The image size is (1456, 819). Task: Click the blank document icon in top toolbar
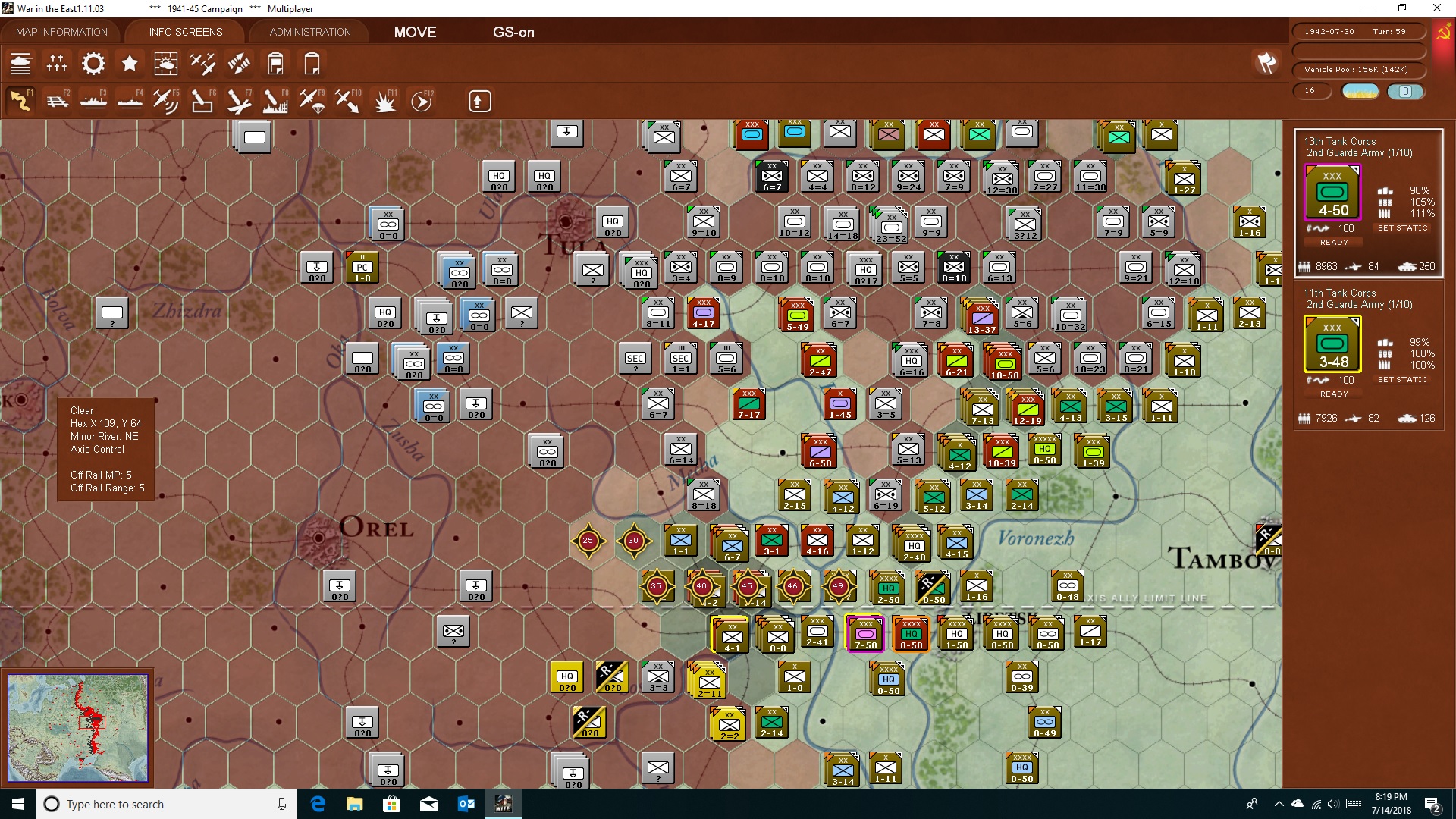pos(312,64)
